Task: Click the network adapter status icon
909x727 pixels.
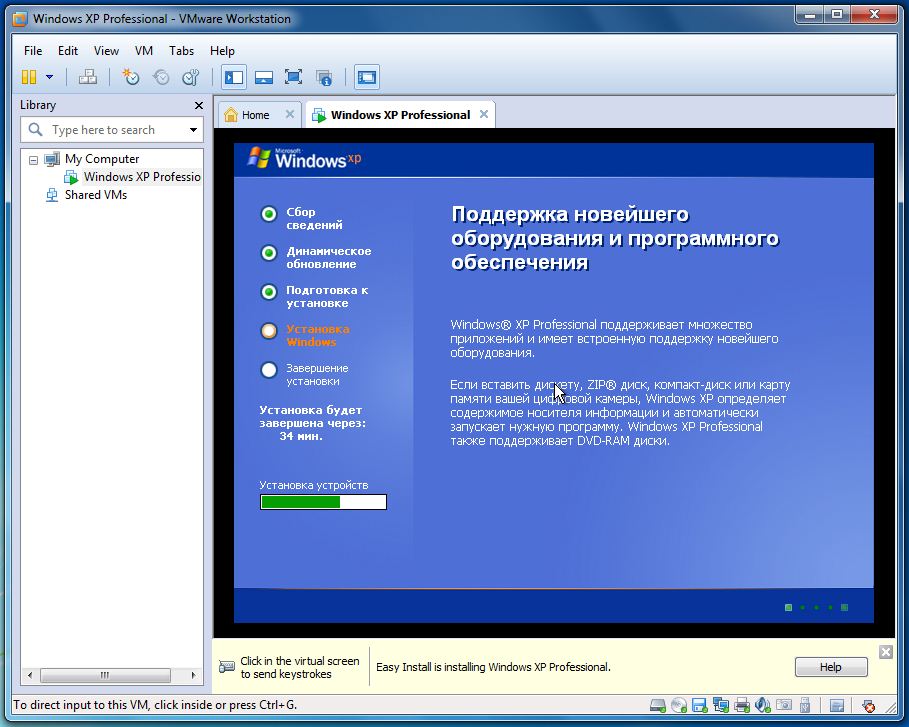Action: 721,706
